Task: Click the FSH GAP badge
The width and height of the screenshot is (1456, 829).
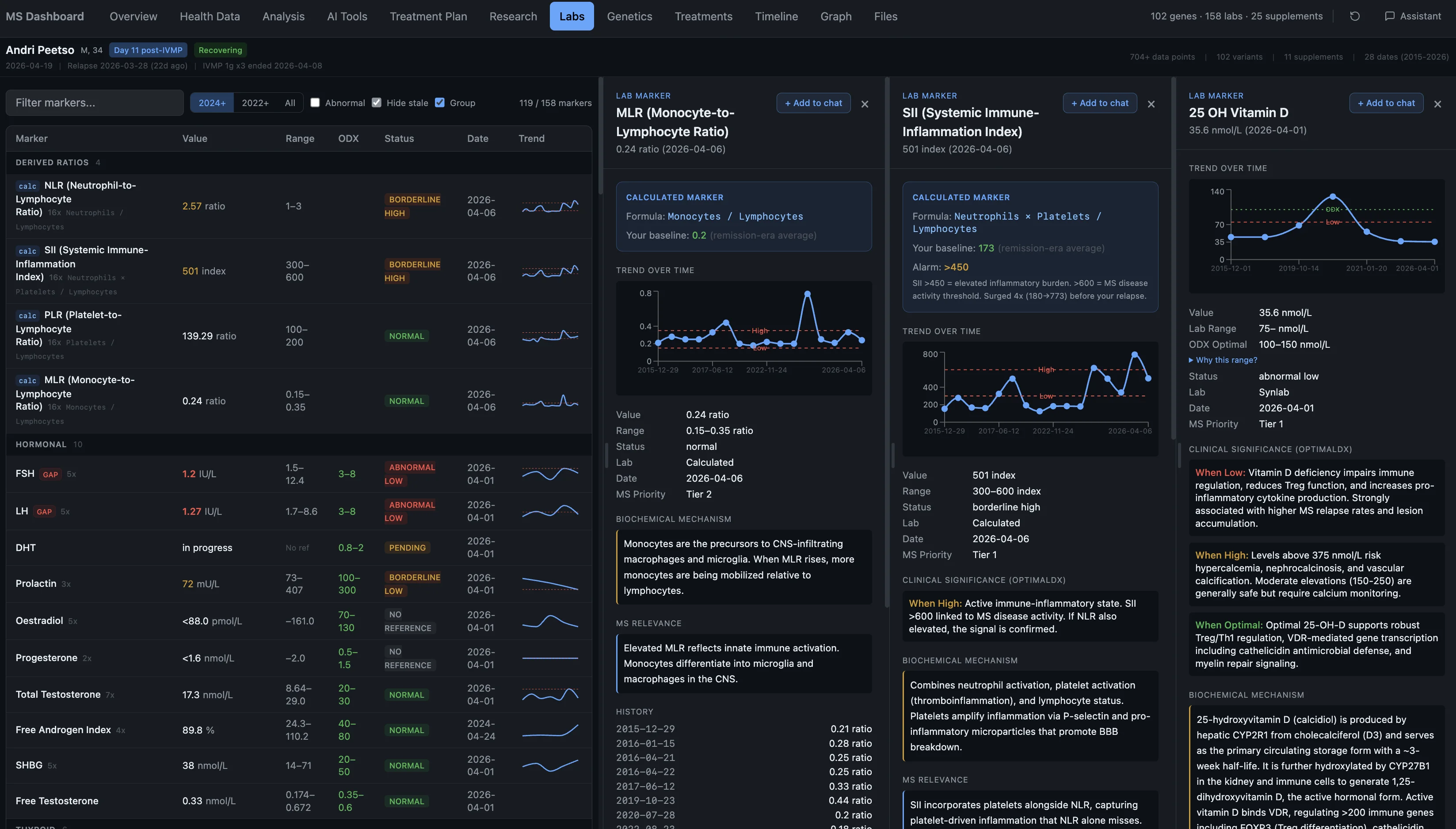Action: pyautogui.click(x=50, y=474)
